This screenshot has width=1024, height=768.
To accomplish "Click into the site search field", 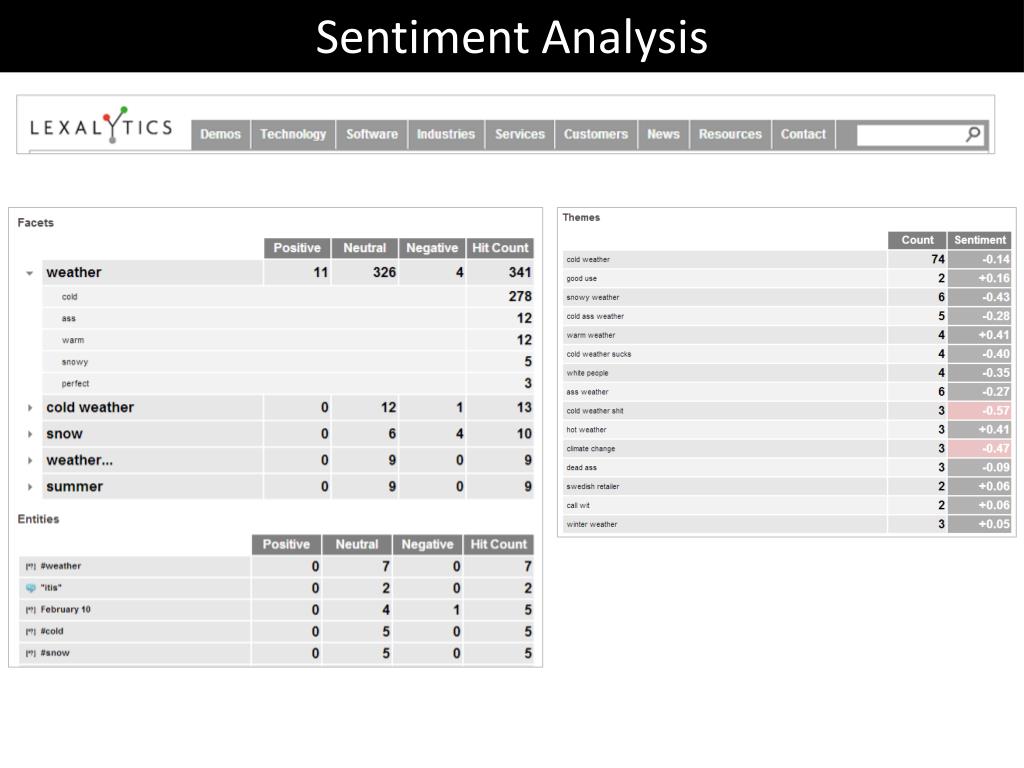I will (x=908, y=134).
